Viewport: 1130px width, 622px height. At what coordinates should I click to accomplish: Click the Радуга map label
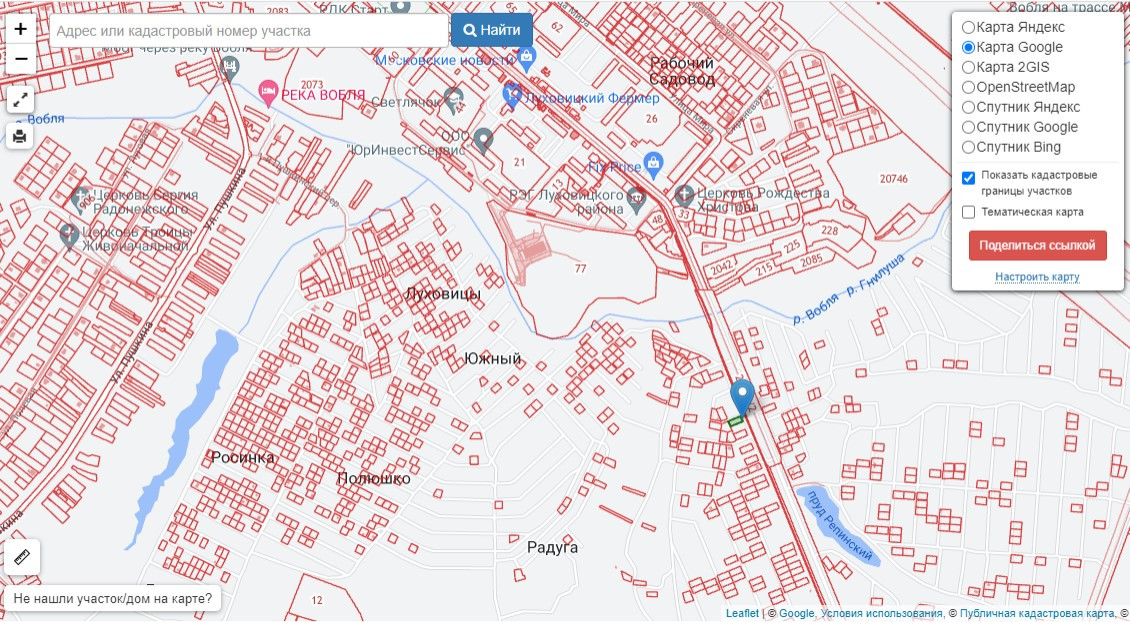click(553, 548)
